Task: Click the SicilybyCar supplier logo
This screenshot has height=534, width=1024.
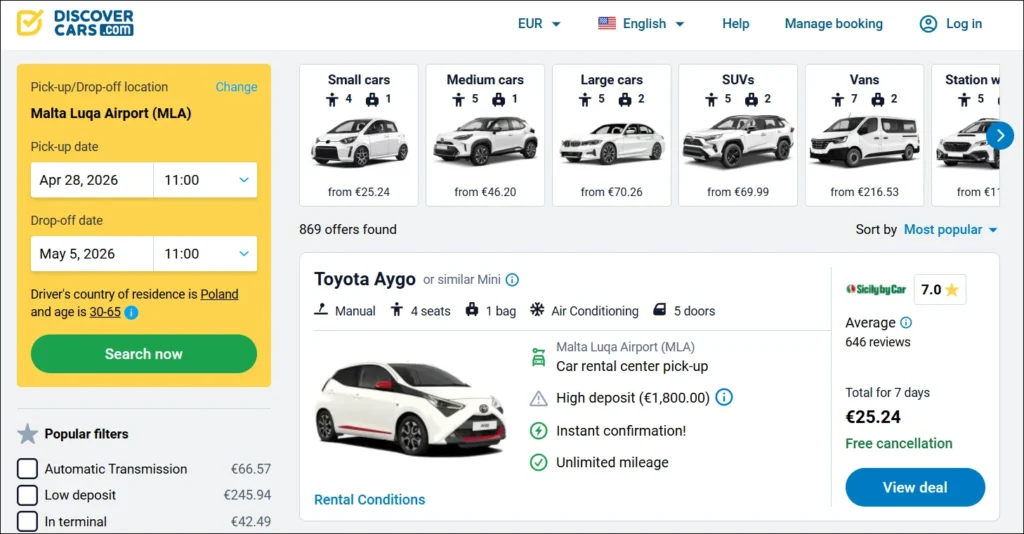Action: point(876,290)
